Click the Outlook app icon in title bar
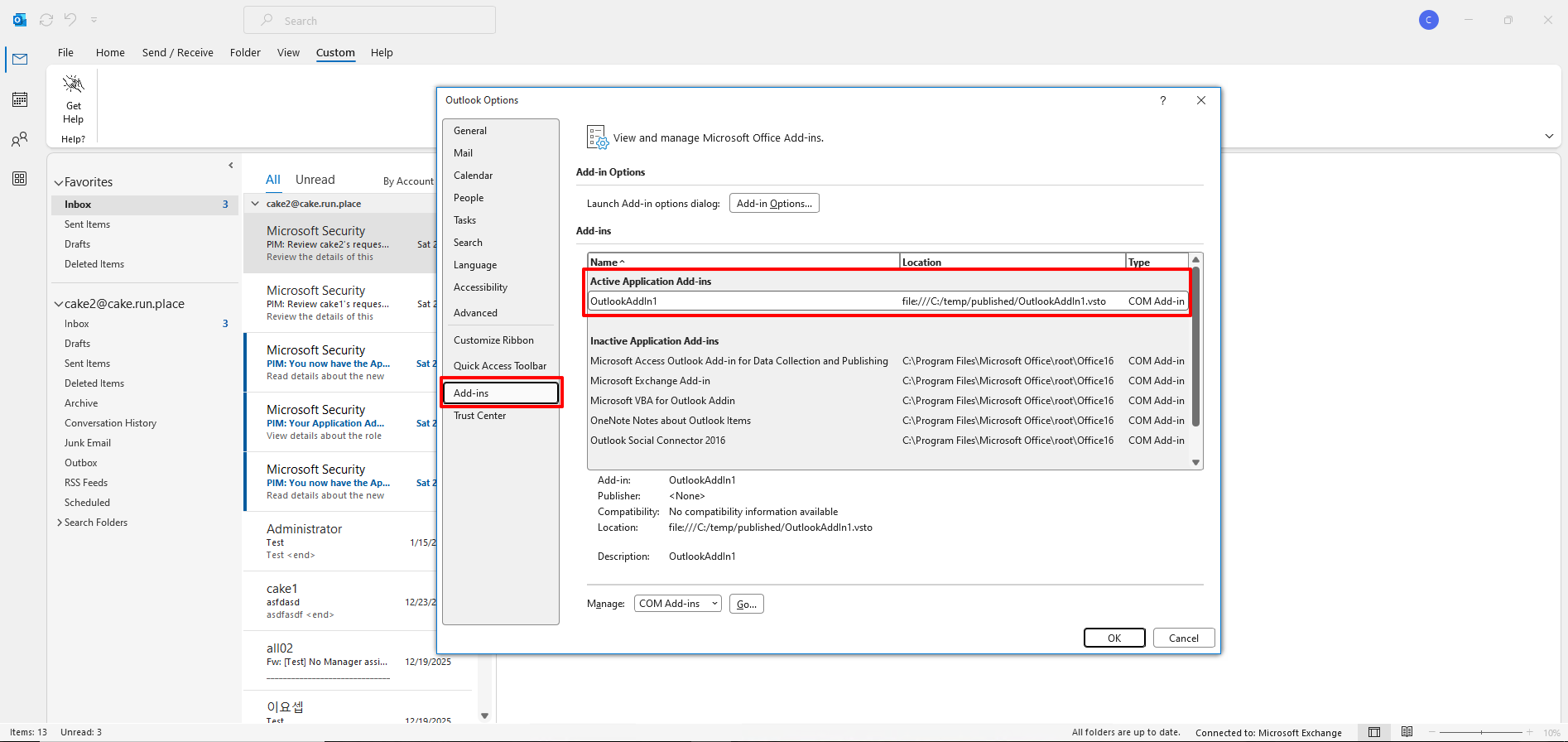This screenshot has width=1568, height=742. [20, 20]
